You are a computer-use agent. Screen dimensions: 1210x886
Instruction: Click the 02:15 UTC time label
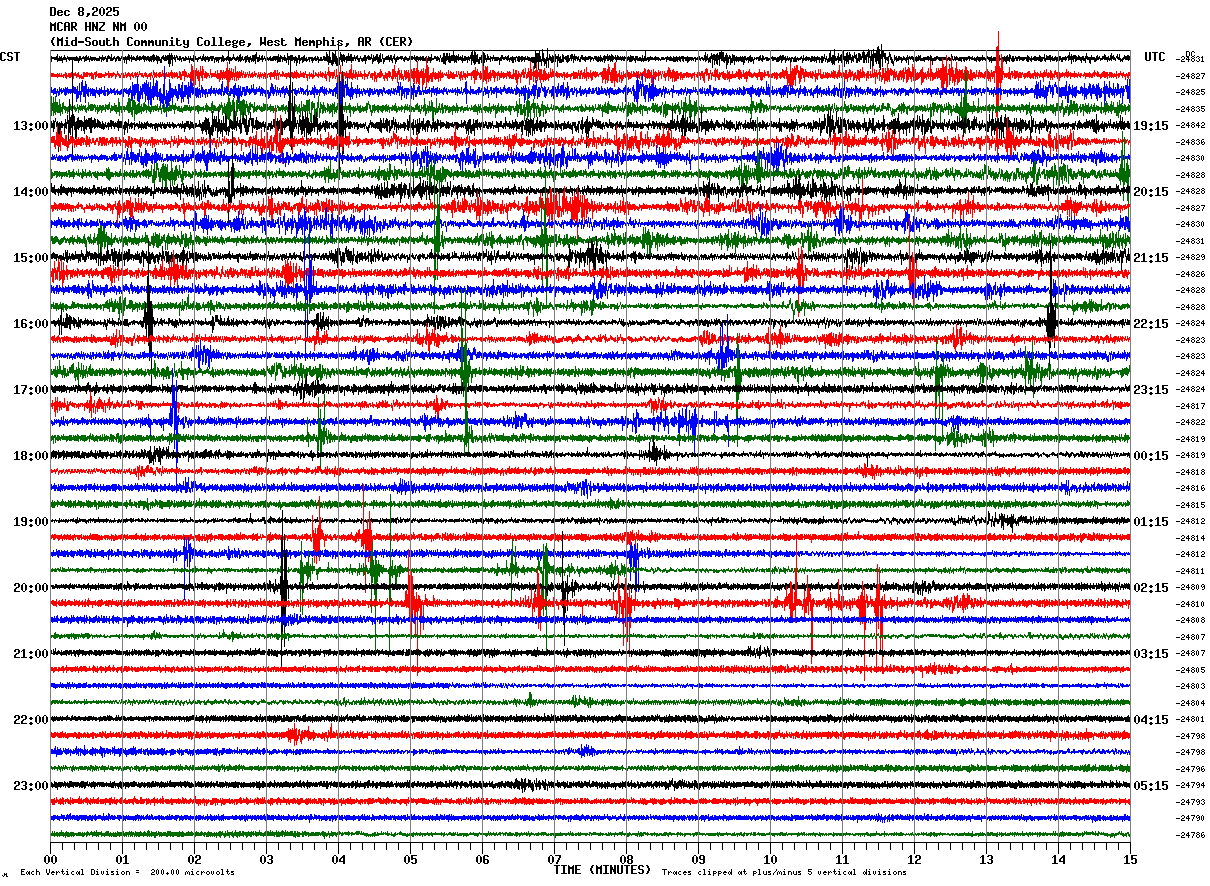1151,587
